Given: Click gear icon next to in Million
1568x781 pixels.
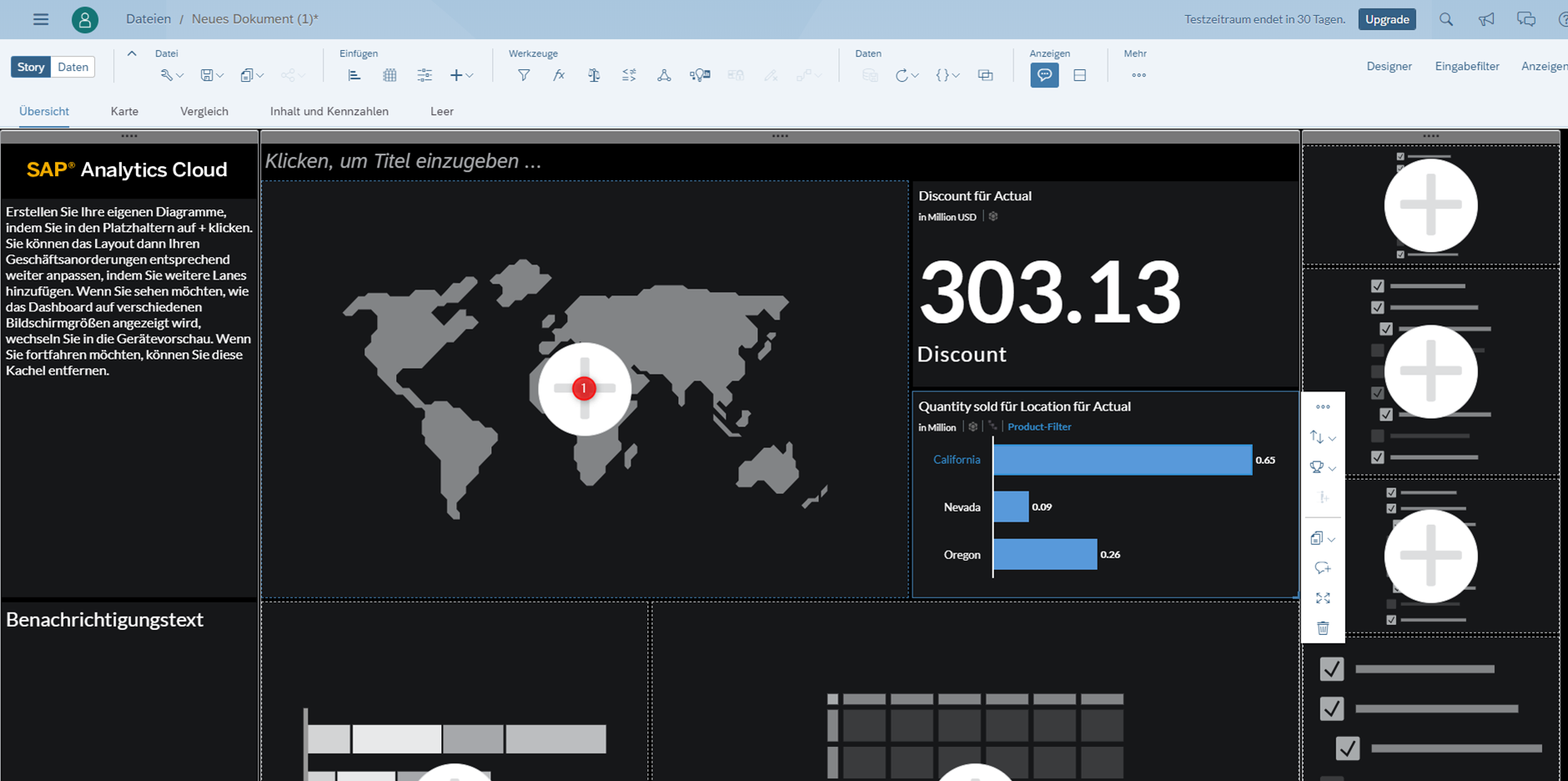Looking at the screenshot, I should [972, 426].
